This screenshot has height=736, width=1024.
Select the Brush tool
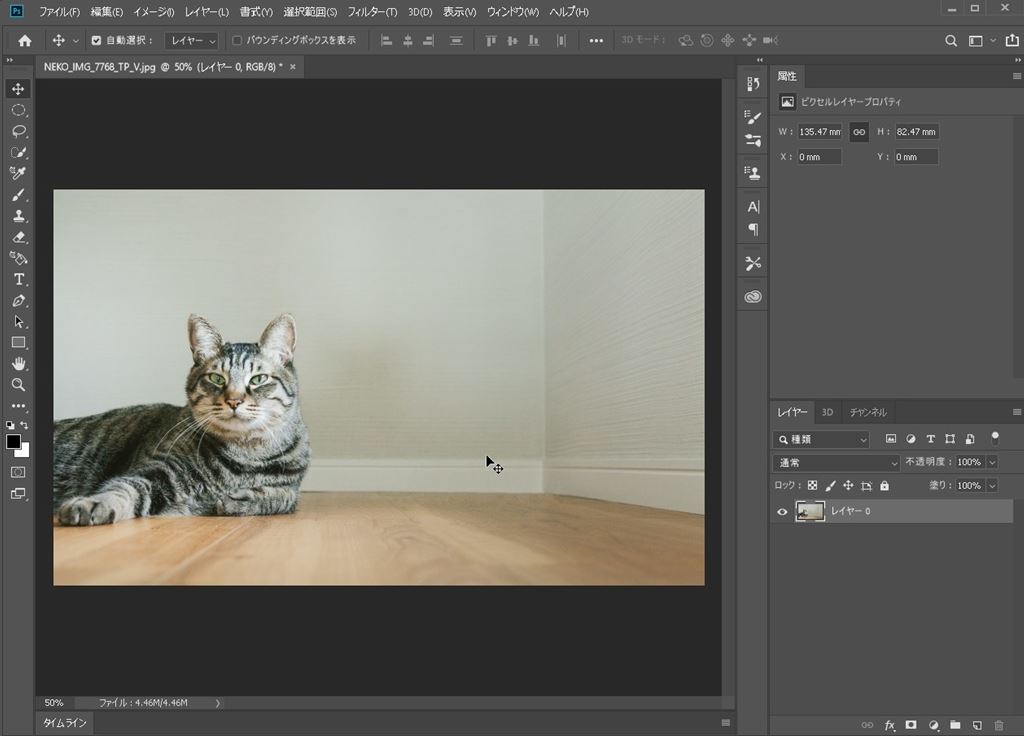[18, 195]
